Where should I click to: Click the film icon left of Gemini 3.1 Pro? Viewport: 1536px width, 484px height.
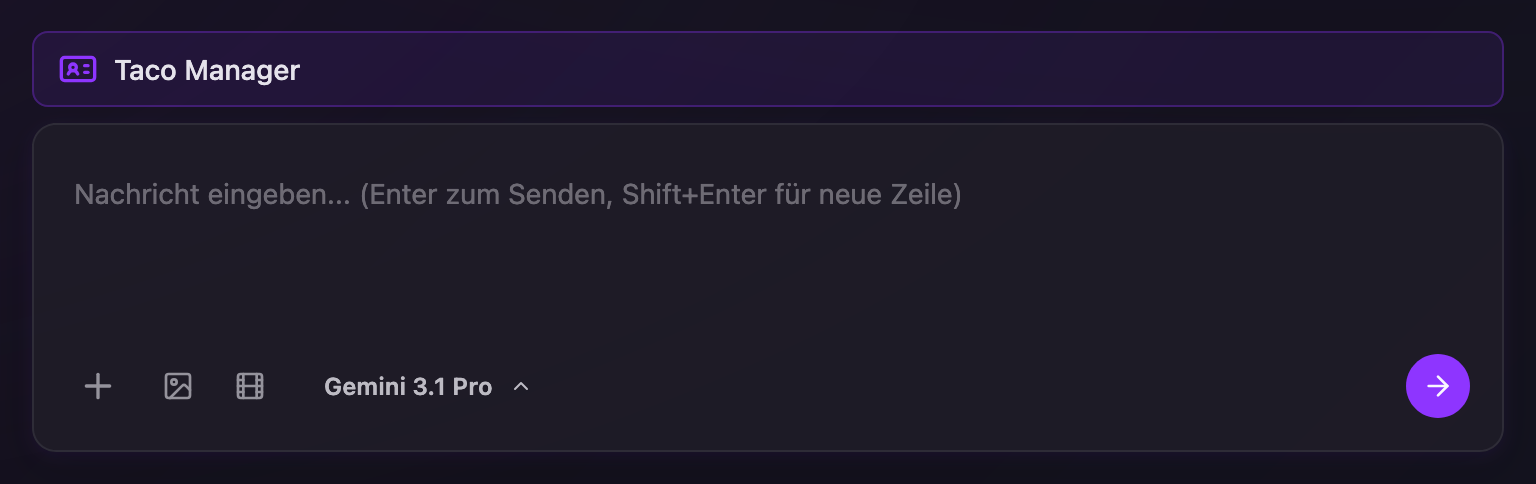pos(250,386)
